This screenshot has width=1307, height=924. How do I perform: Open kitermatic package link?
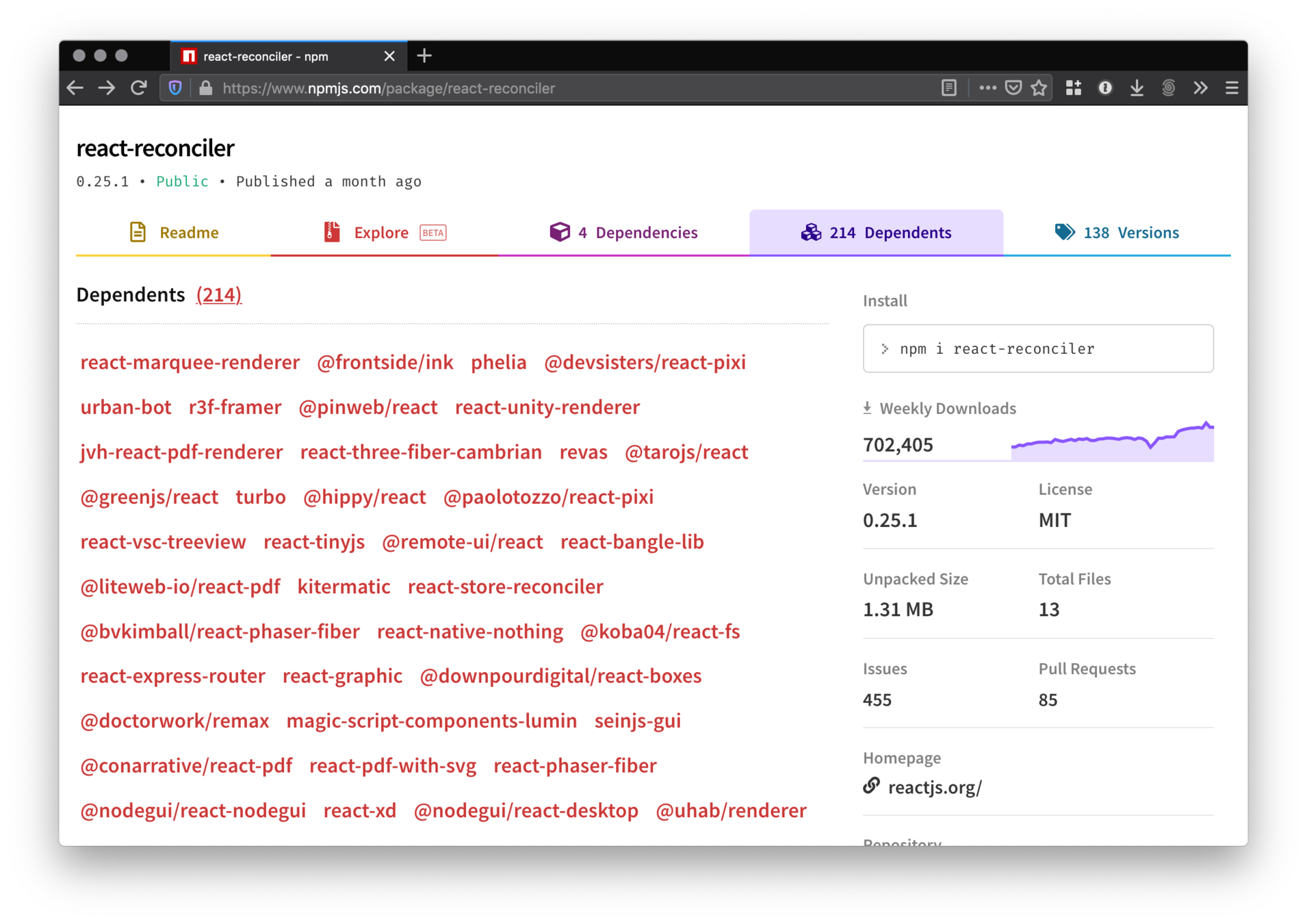coord(344,587)
